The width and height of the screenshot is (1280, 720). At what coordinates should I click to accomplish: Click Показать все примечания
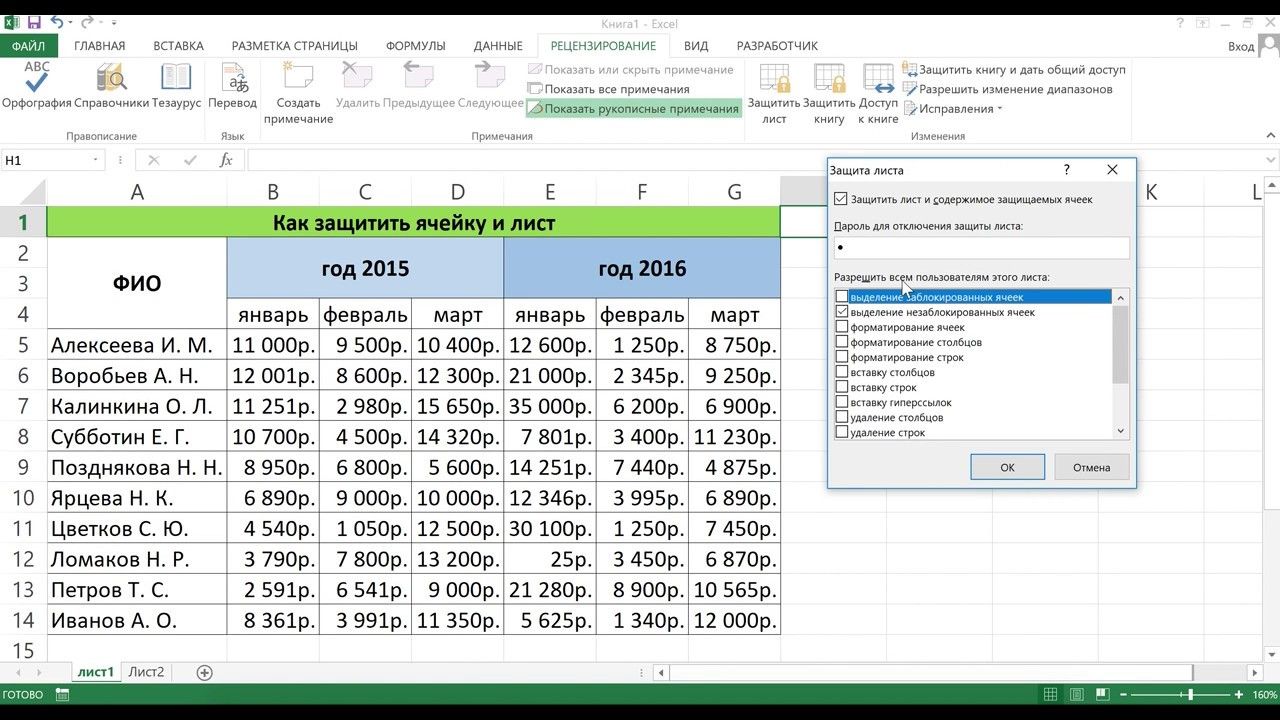pos(609,89)
